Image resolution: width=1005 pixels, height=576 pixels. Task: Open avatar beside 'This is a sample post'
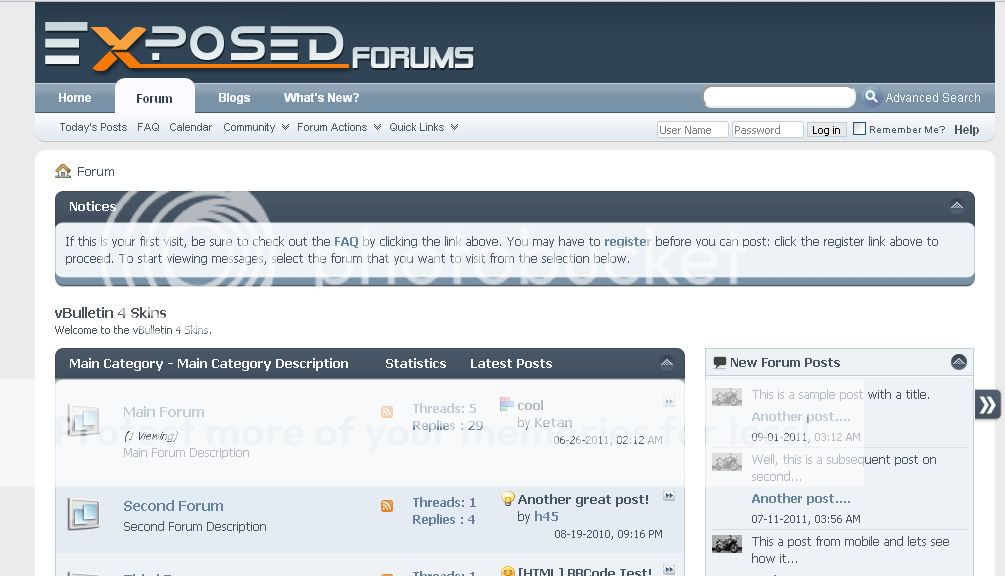[x=727, y=397]
